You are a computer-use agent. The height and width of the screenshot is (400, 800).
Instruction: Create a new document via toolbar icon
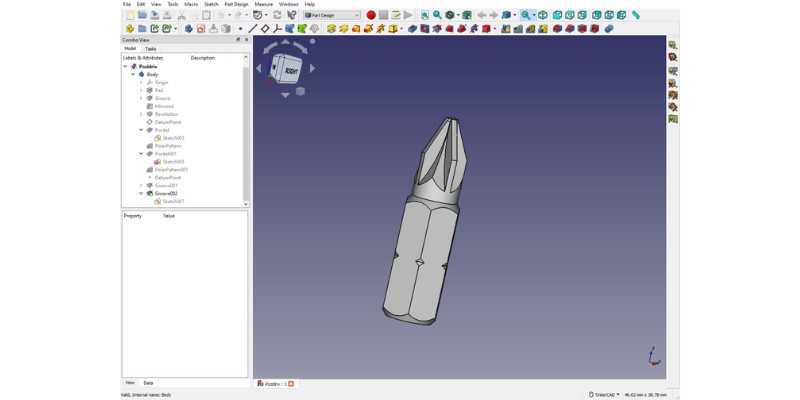coord(130,15)
